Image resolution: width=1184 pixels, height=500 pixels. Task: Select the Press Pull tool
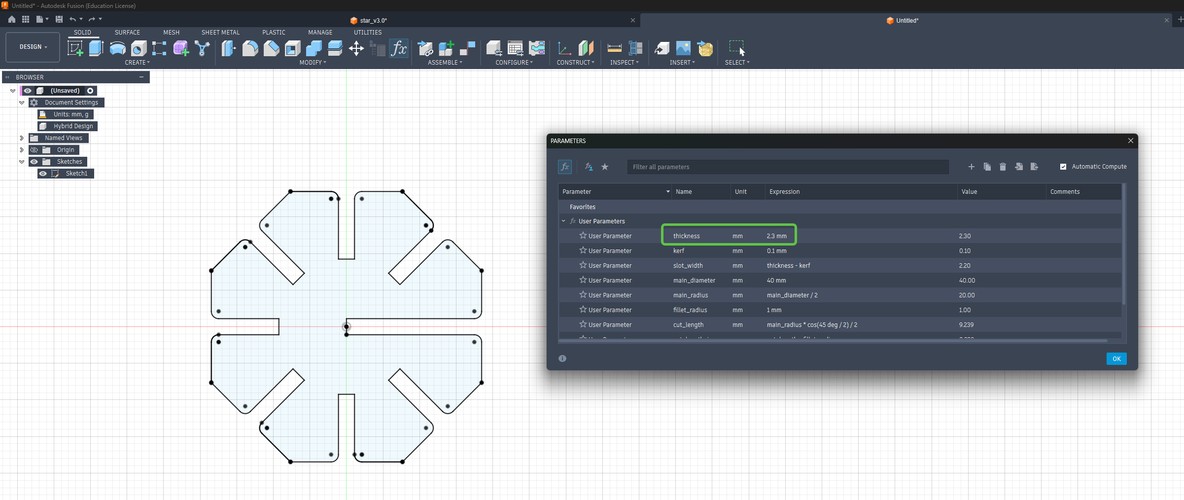[x=229, y=48]
